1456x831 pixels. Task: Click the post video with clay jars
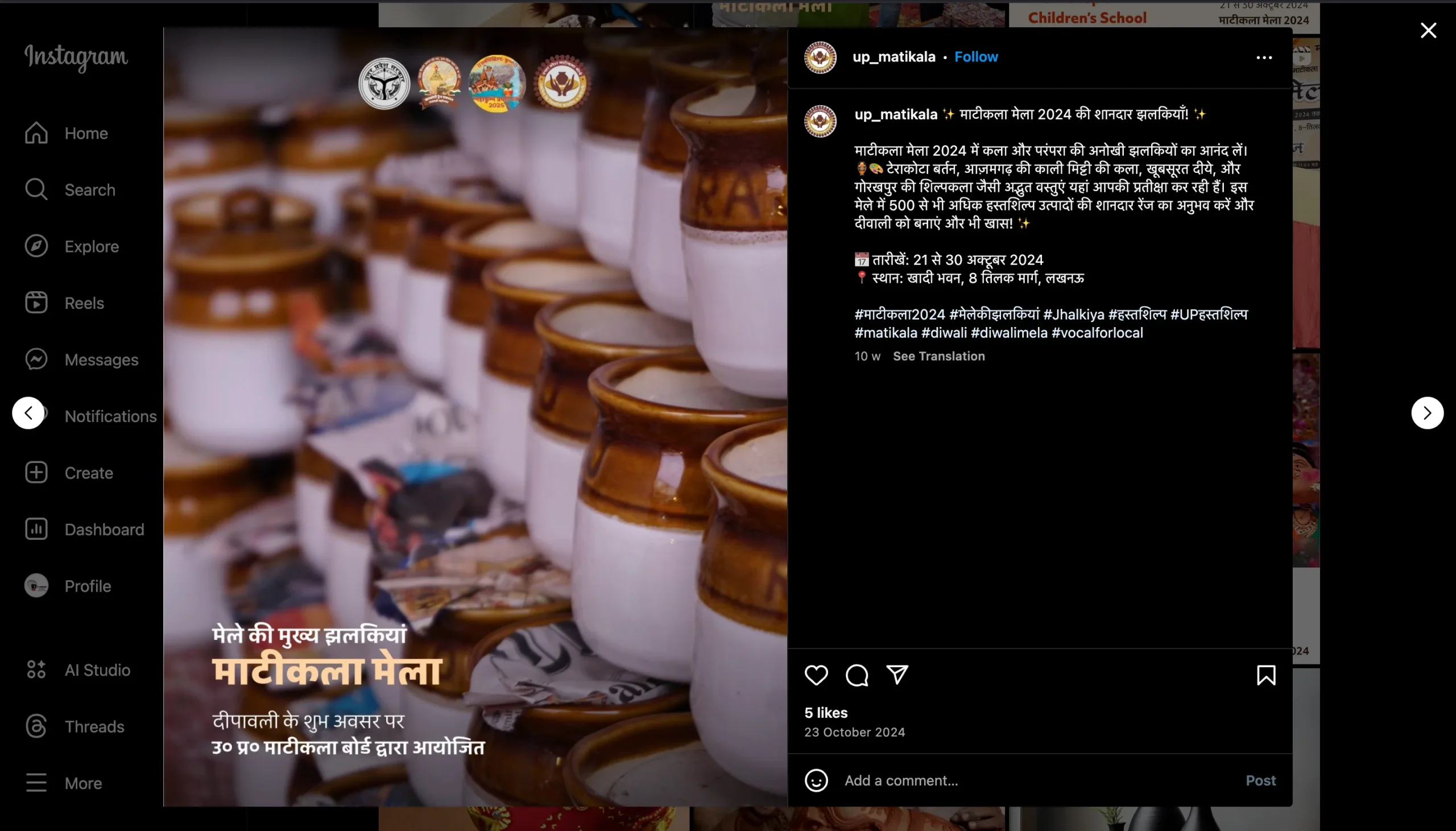tap(475, 417)
